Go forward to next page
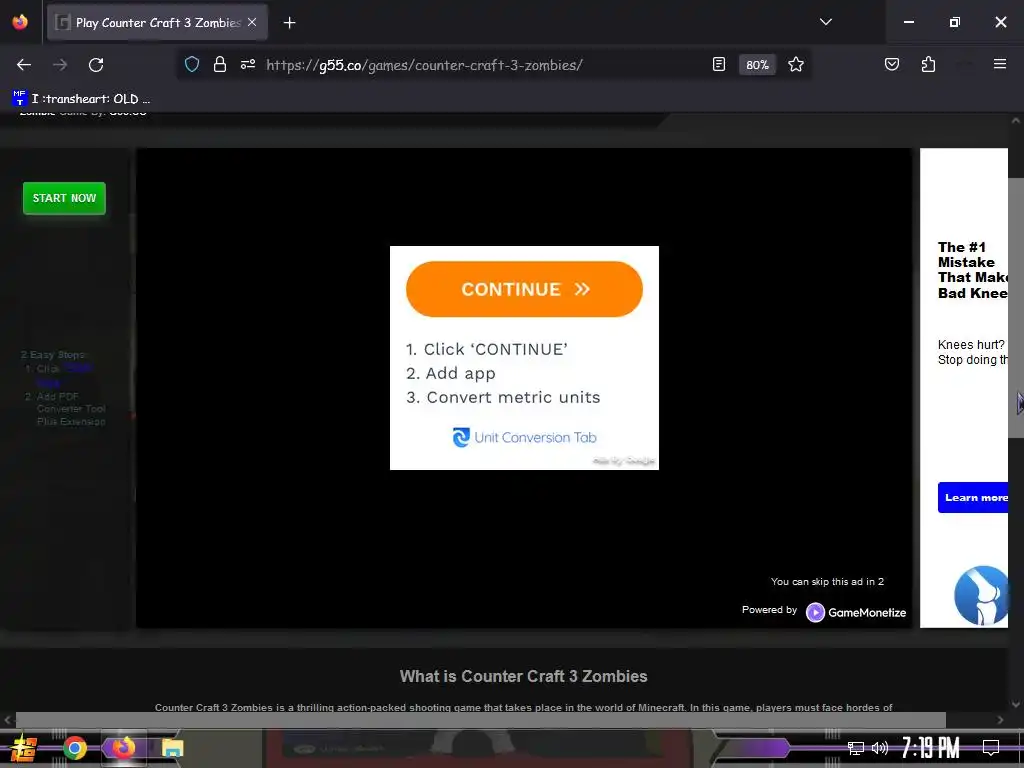1024x768 pixels. [60, 65]
